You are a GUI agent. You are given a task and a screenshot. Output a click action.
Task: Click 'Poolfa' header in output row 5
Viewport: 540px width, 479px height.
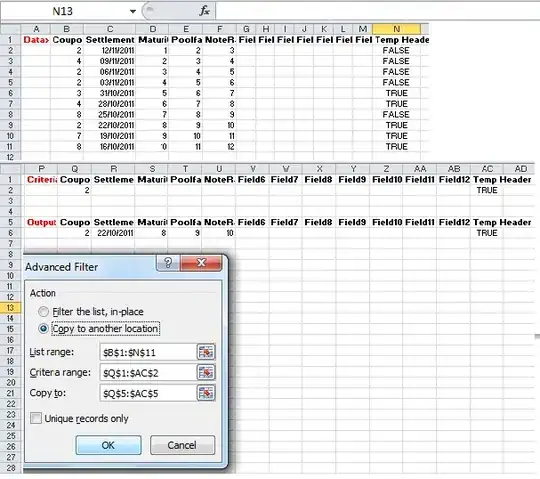[185, 222]
